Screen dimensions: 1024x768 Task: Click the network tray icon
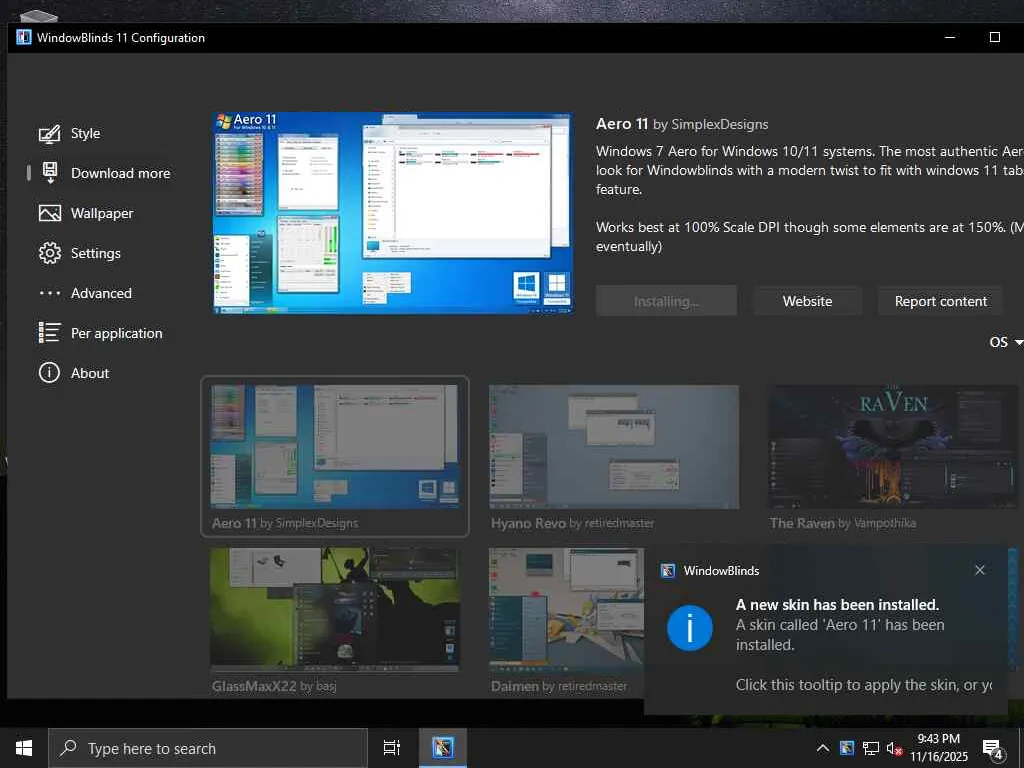click(x=871, y=748)
